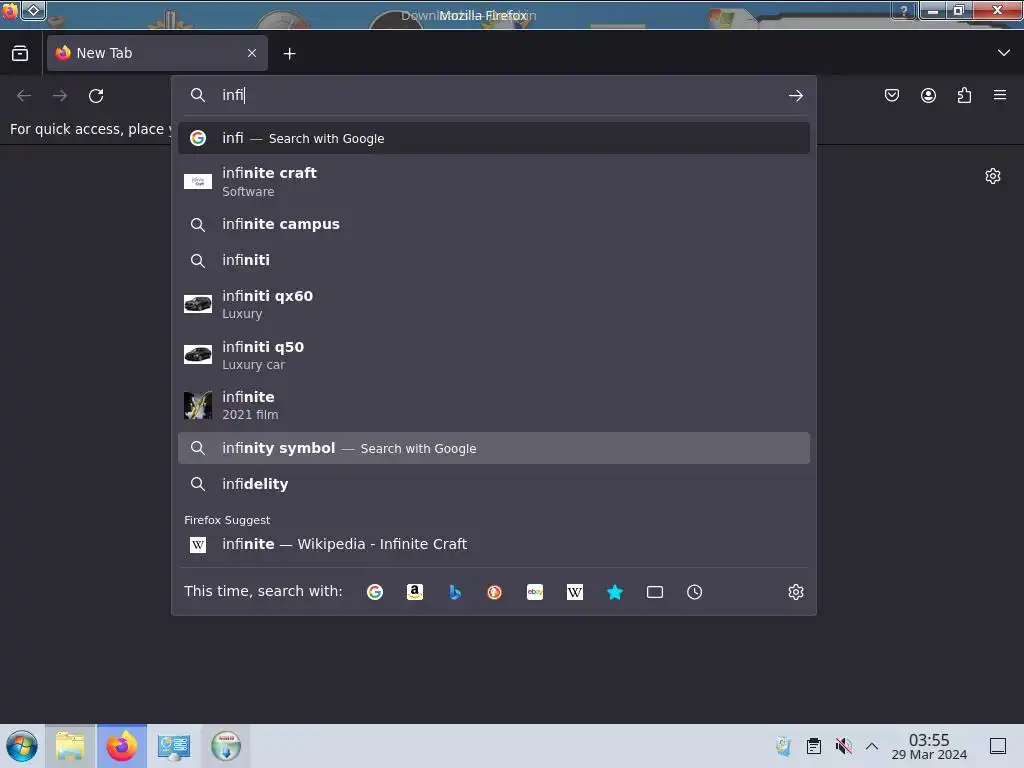This screenshot has width=1024, height=768.
Task: Open a new tab with plus button
Action: pos(289,54)
